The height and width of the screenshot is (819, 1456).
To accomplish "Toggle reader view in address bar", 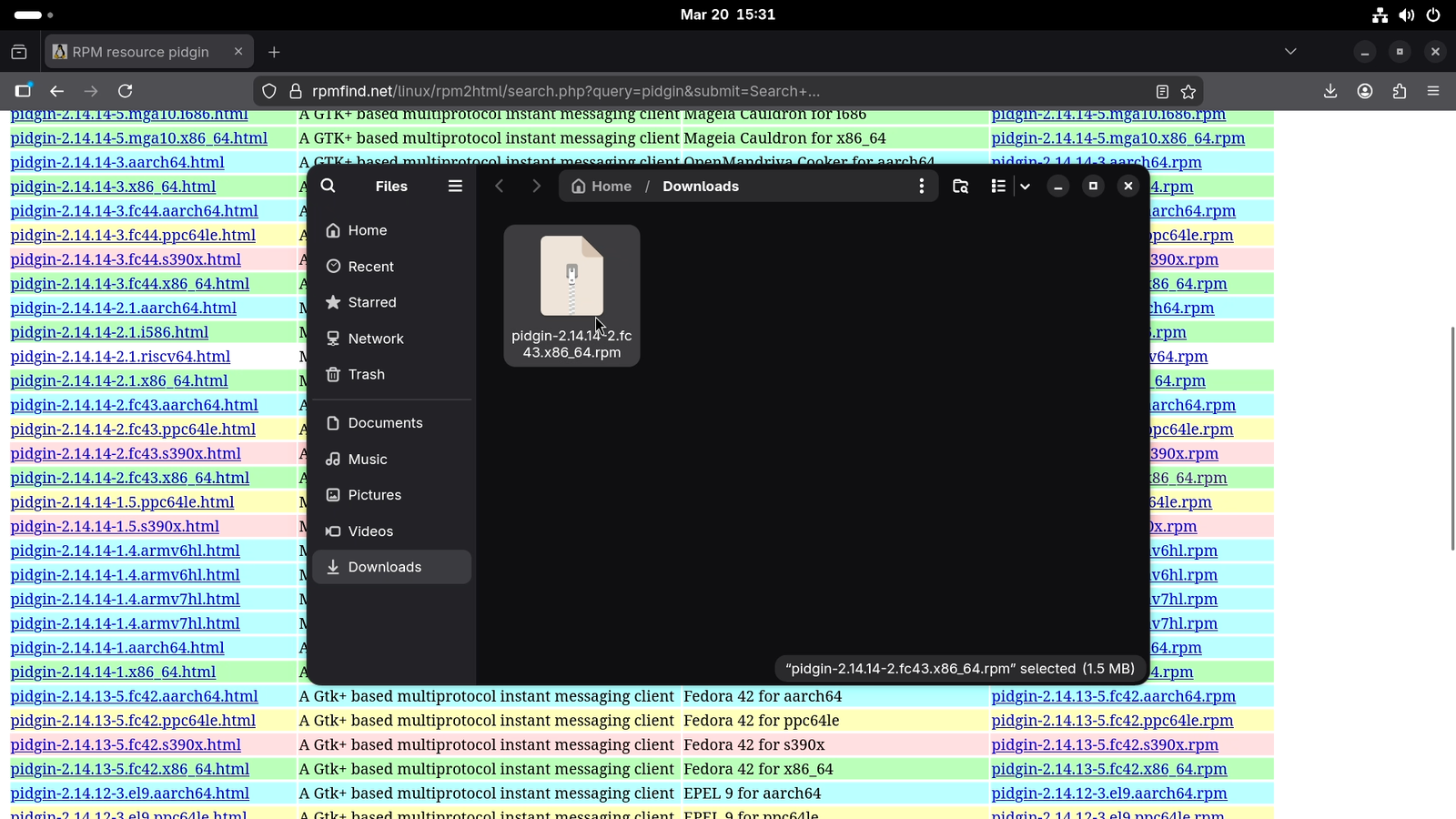I will 1162,91.
